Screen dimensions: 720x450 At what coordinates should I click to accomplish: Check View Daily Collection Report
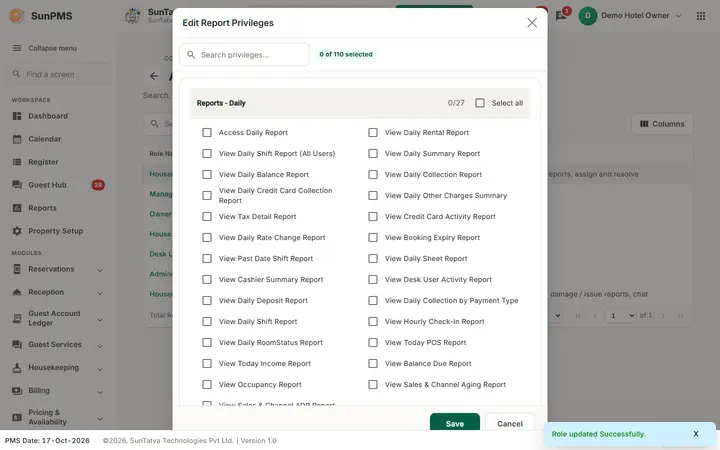373,174
